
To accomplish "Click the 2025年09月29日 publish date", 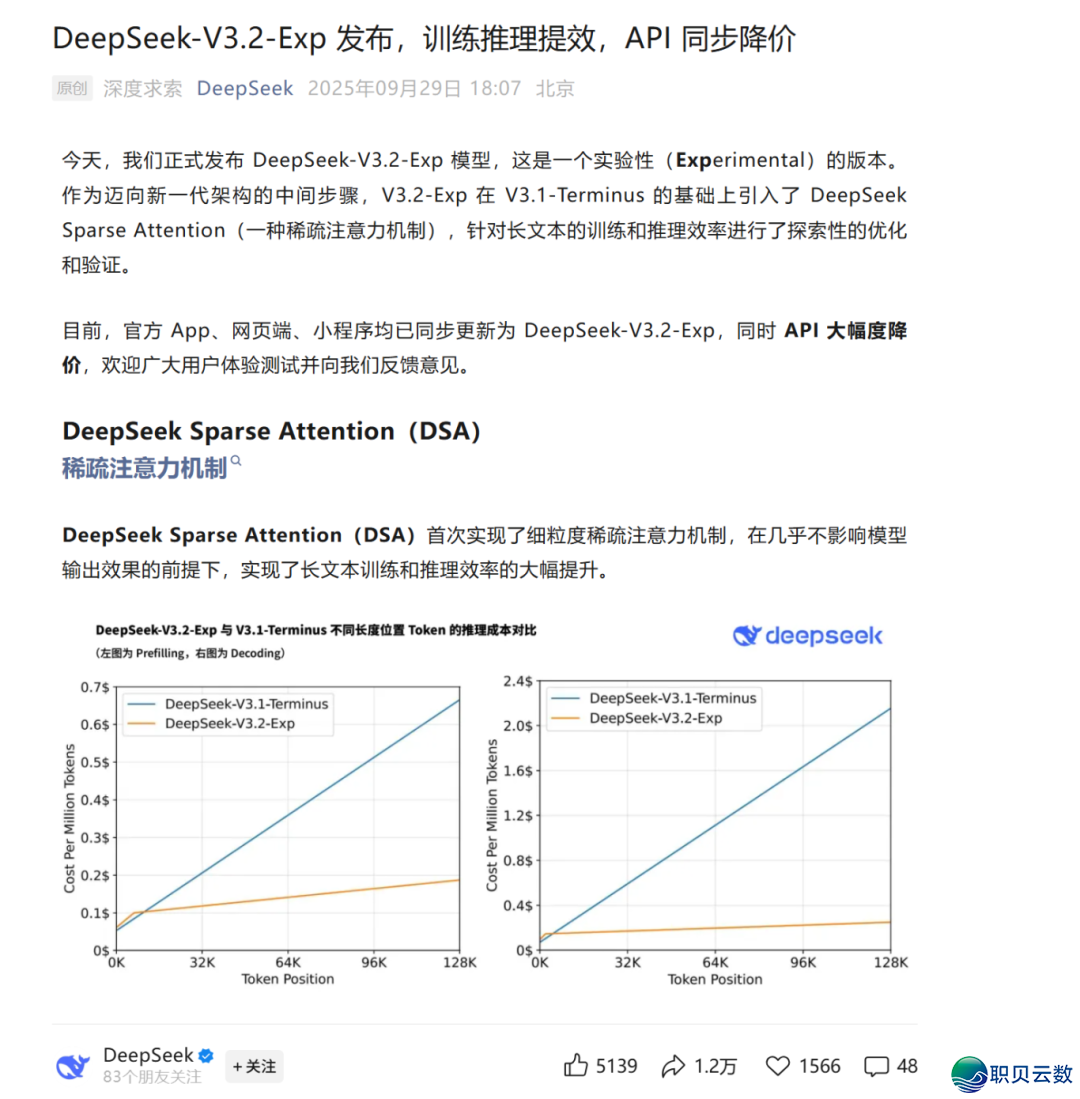I will click(384, 88).
